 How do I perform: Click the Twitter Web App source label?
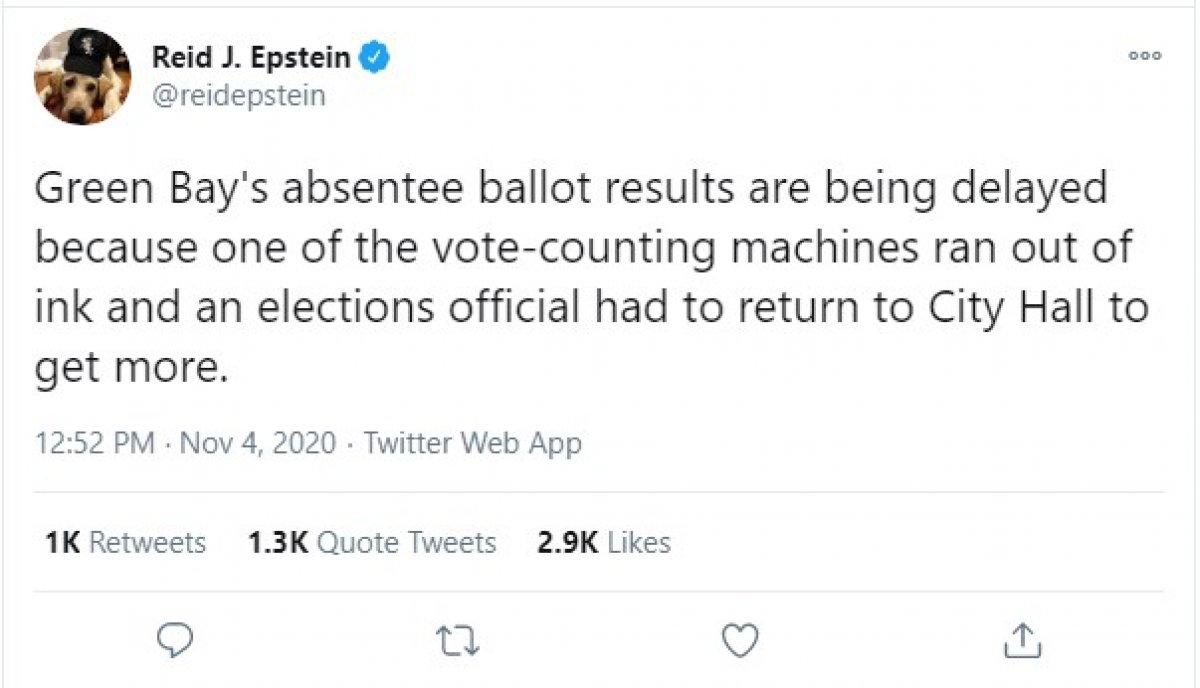coord(474,443)
